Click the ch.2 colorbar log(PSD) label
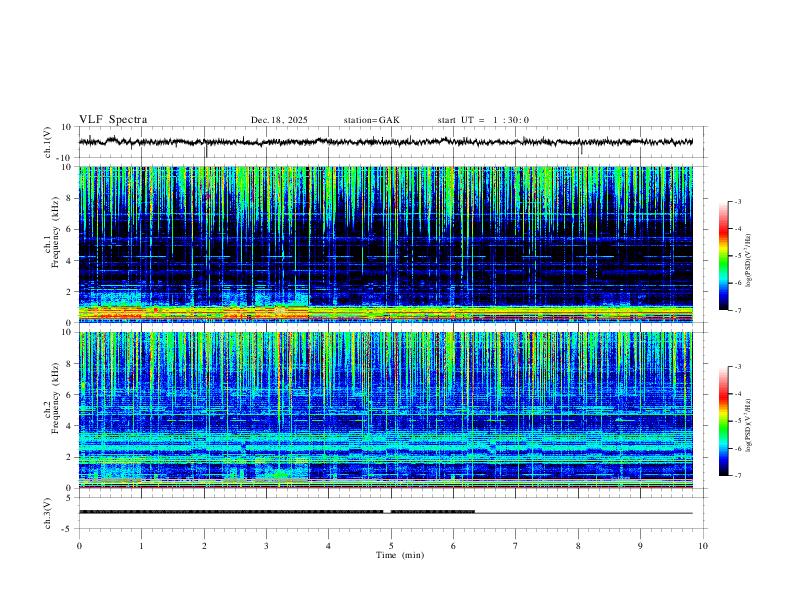 pos(749,426)
